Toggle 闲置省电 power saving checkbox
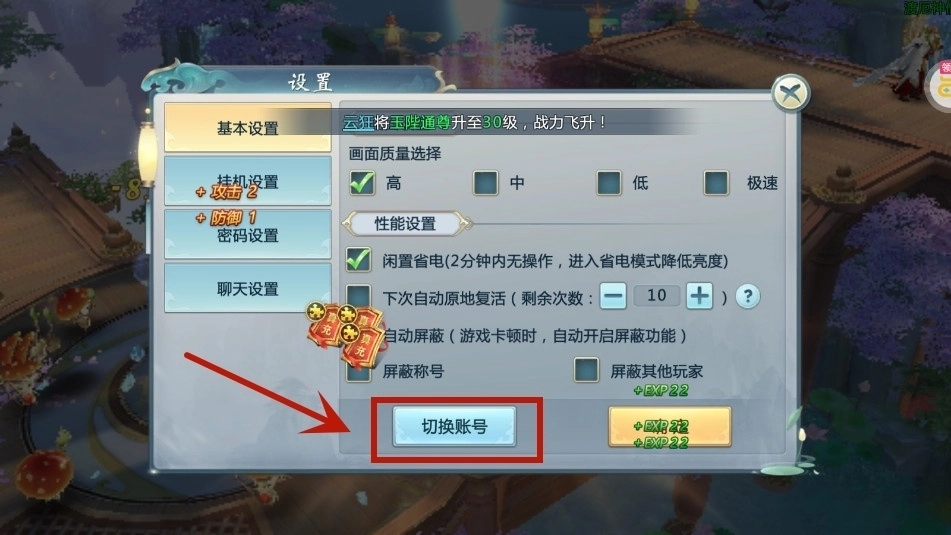The height and width of the screenshot is (535, 951). coord(358,260)
